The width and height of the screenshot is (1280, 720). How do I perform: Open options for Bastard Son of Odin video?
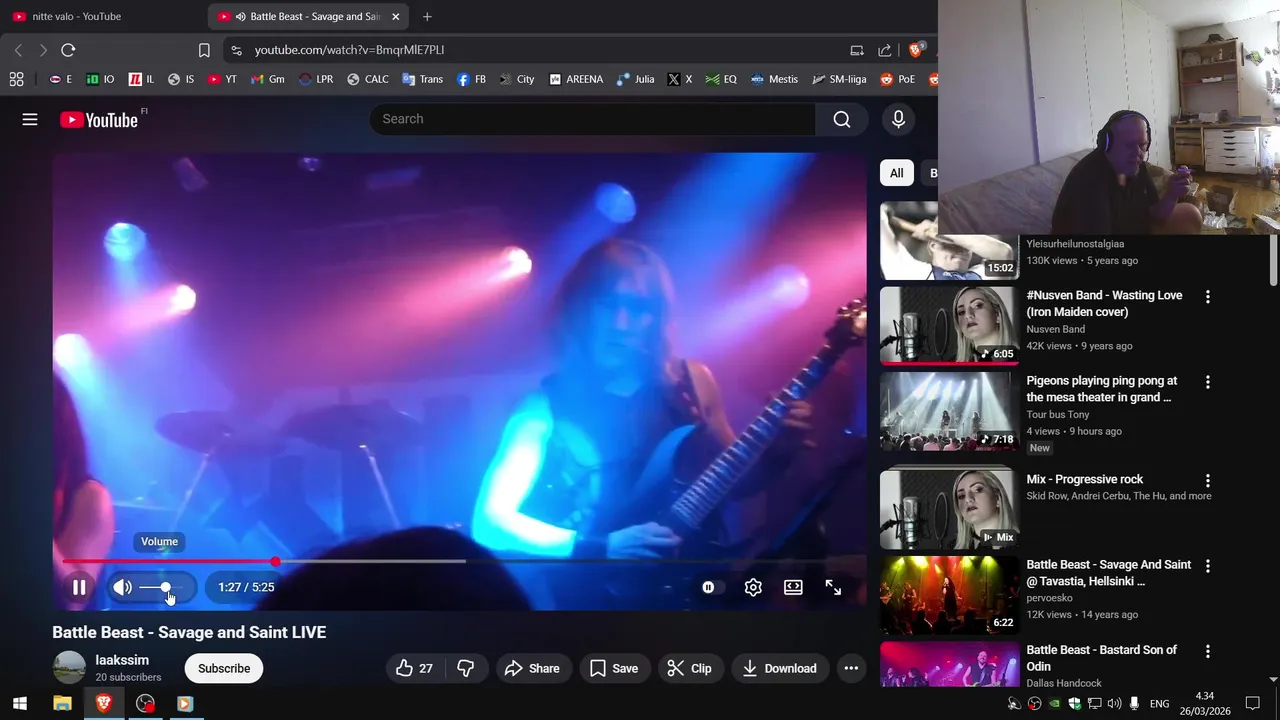[1208, 651]
